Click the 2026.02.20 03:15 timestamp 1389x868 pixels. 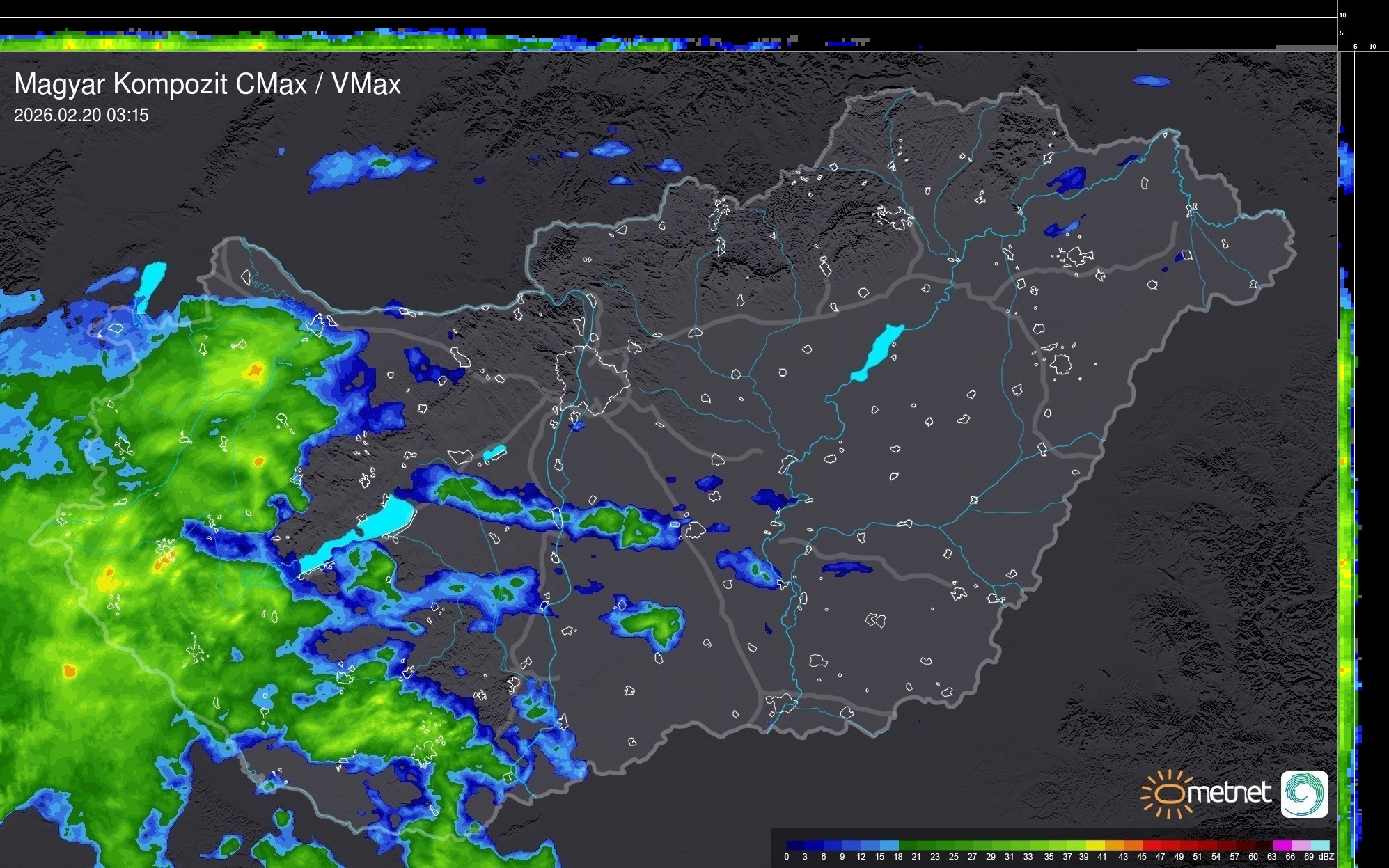coord(81,116)
